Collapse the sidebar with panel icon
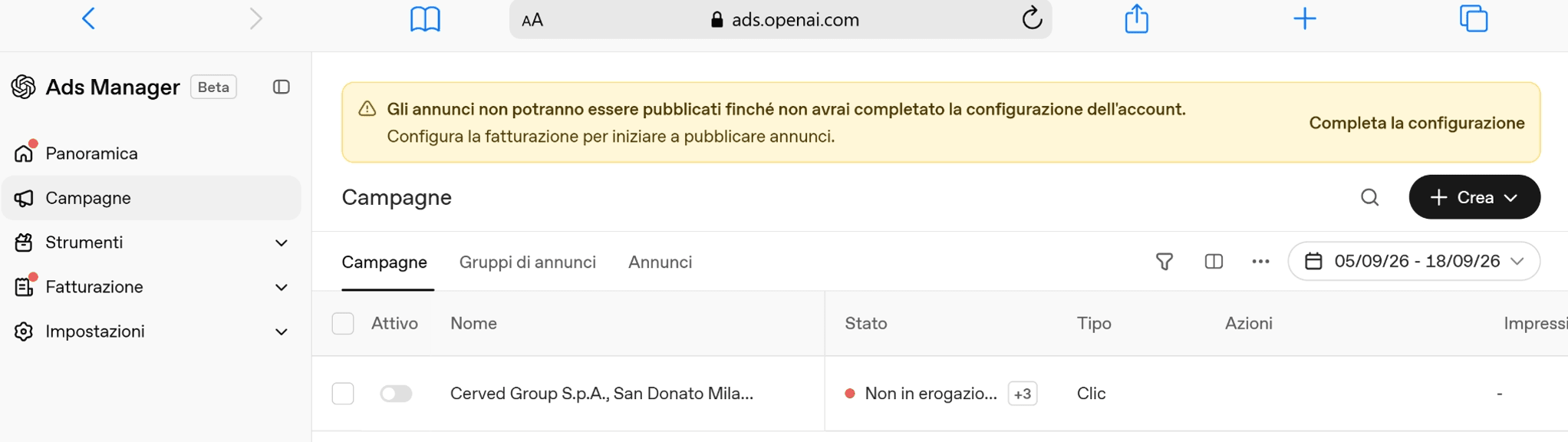The width and height of the screenshot is (1568, 442). (x=282, y=87)
